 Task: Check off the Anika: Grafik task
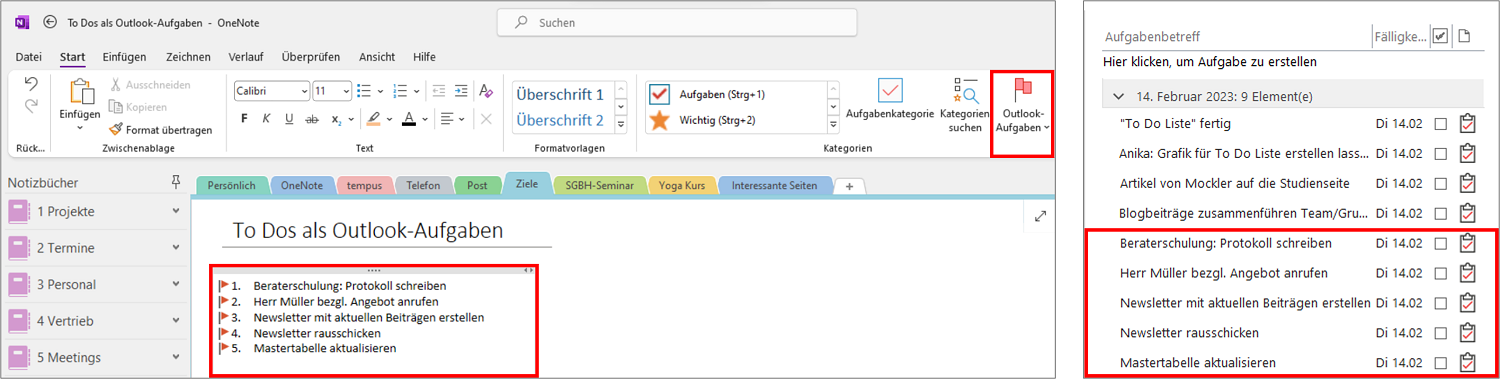pos(1440,154)
